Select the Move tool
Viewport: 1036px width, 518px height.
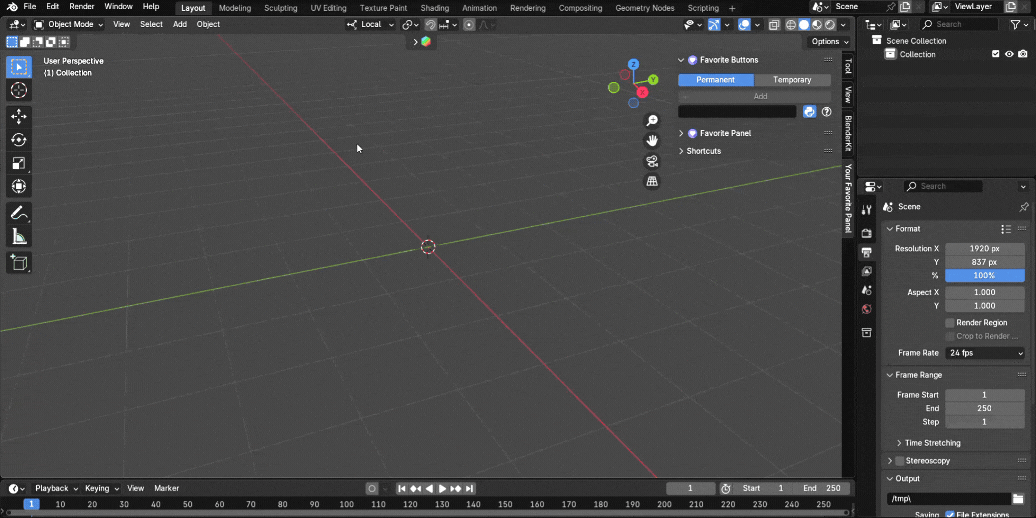tap(18, 116)
